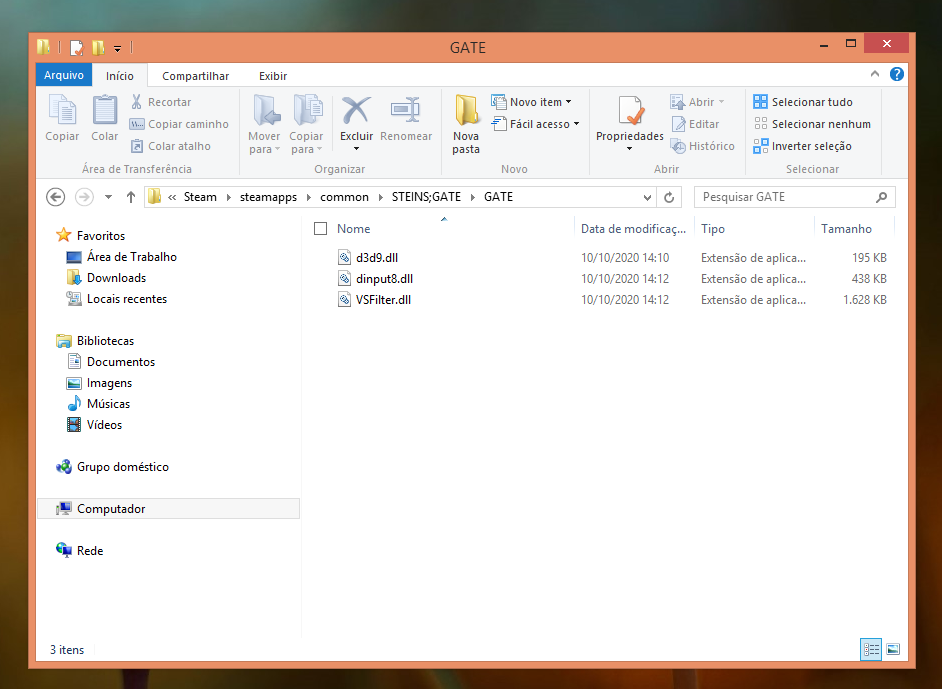
Task: Click the Renomear icon
Action: [x=406, y=110]
